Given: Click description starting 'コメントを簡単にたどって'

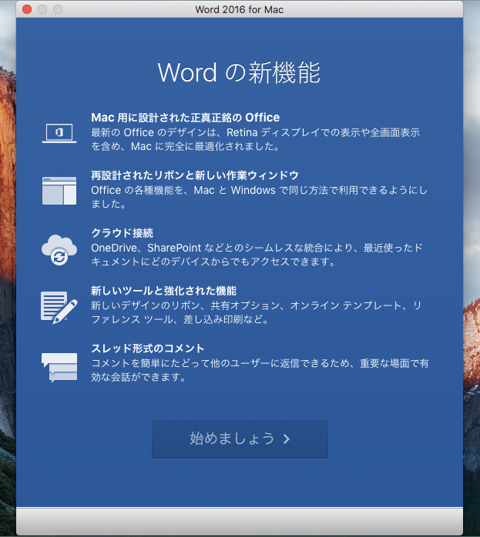Looking at the screenshot, I should coord(260,370).
